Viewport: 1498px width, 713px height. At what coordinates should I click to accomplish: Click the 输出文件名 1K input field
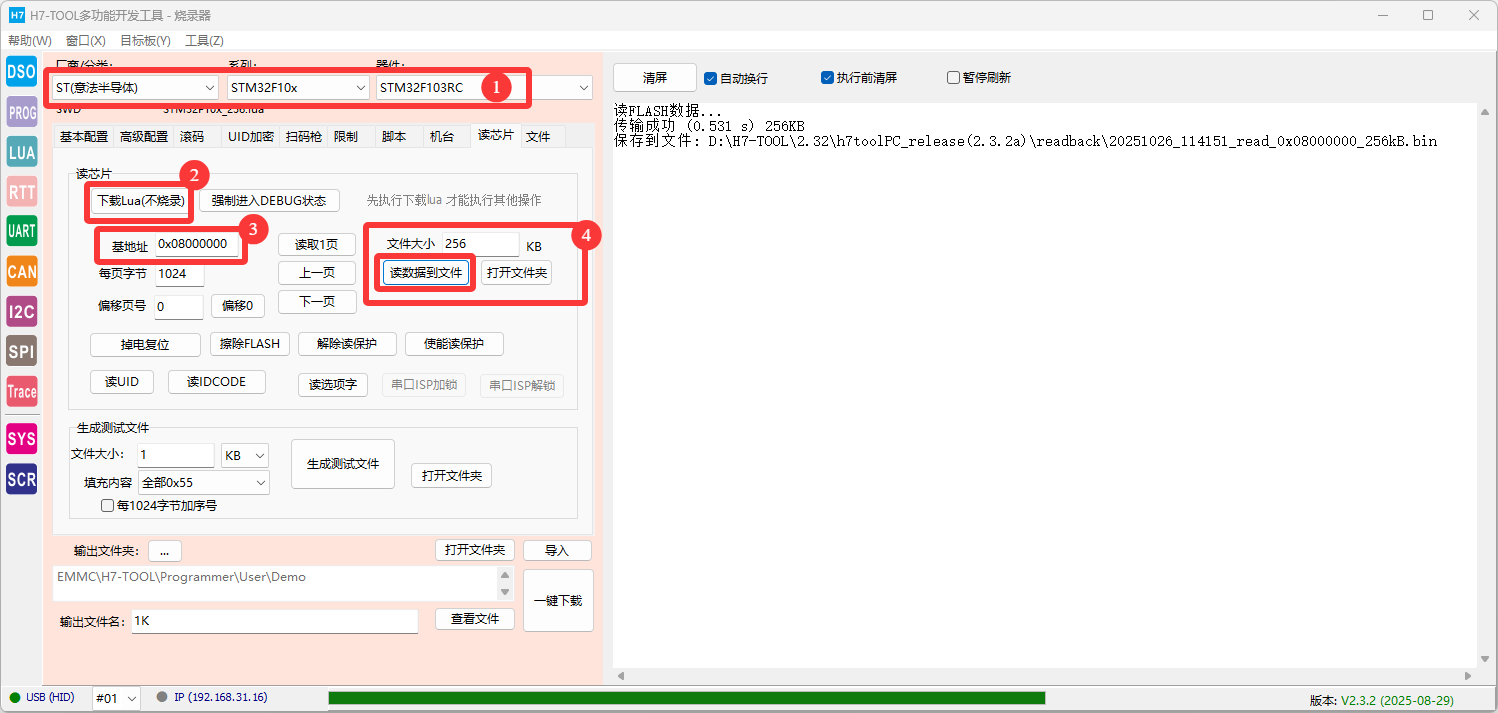(x=274, y=621)
